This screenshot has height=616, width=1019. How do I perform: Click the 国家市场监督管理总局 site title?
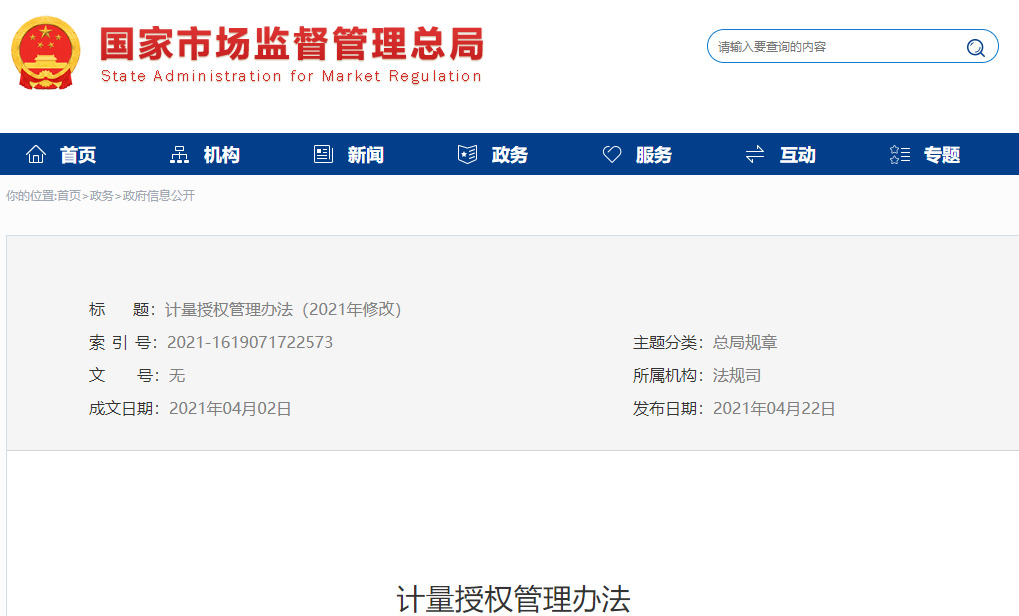(291, 44)
